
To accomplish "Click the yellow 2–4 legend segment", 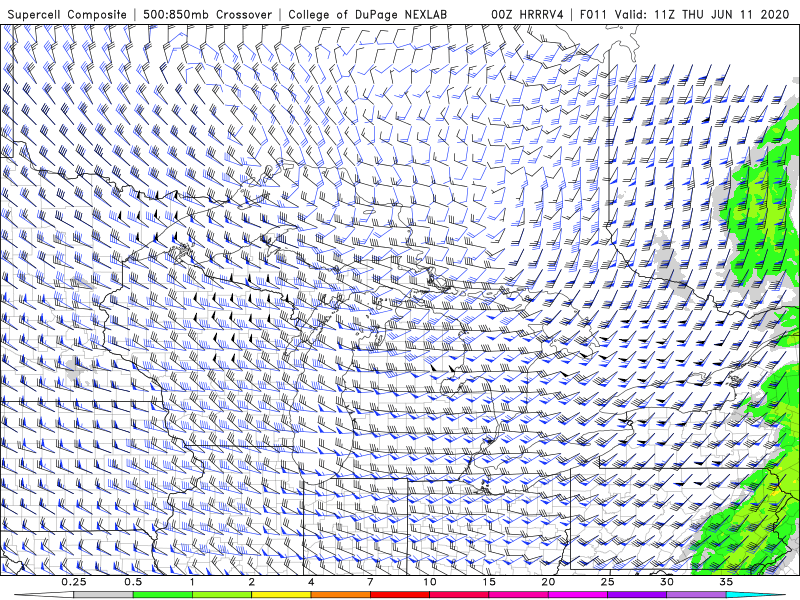I will click(281, 595).
